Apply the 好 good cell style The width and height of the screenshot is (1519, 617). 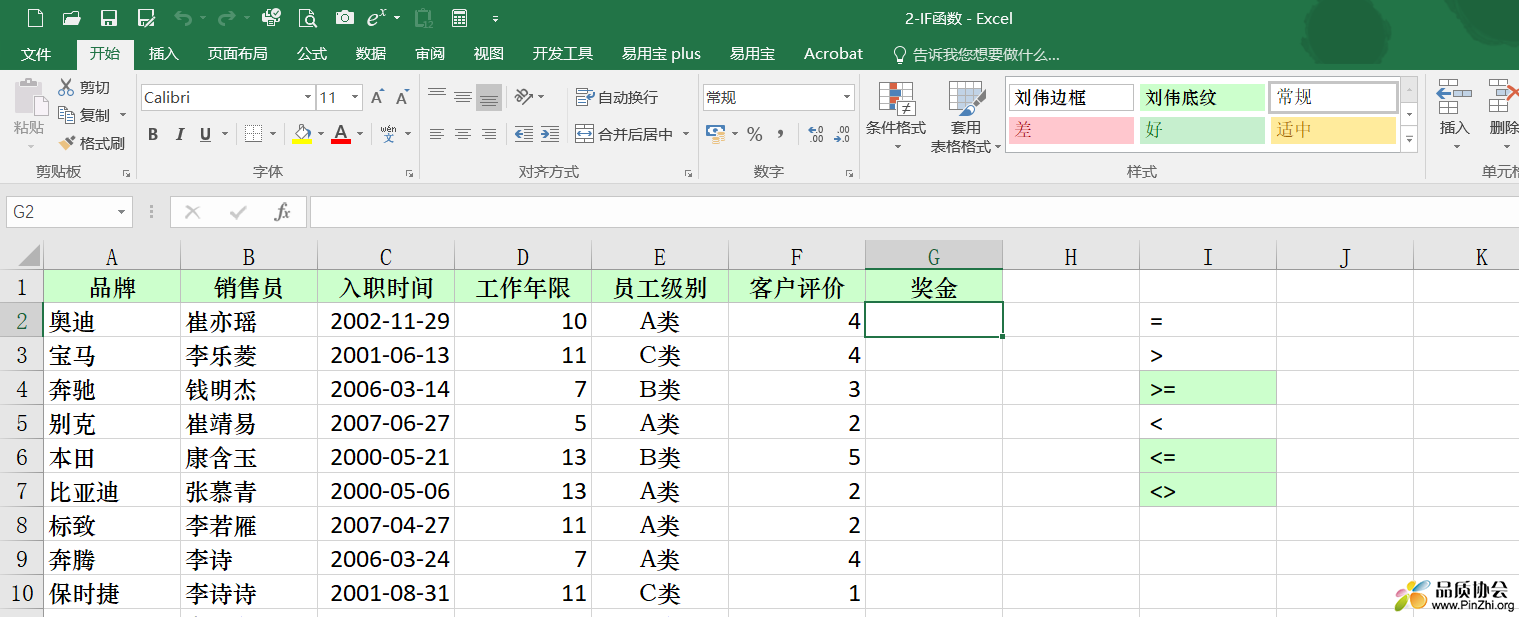1202,130
